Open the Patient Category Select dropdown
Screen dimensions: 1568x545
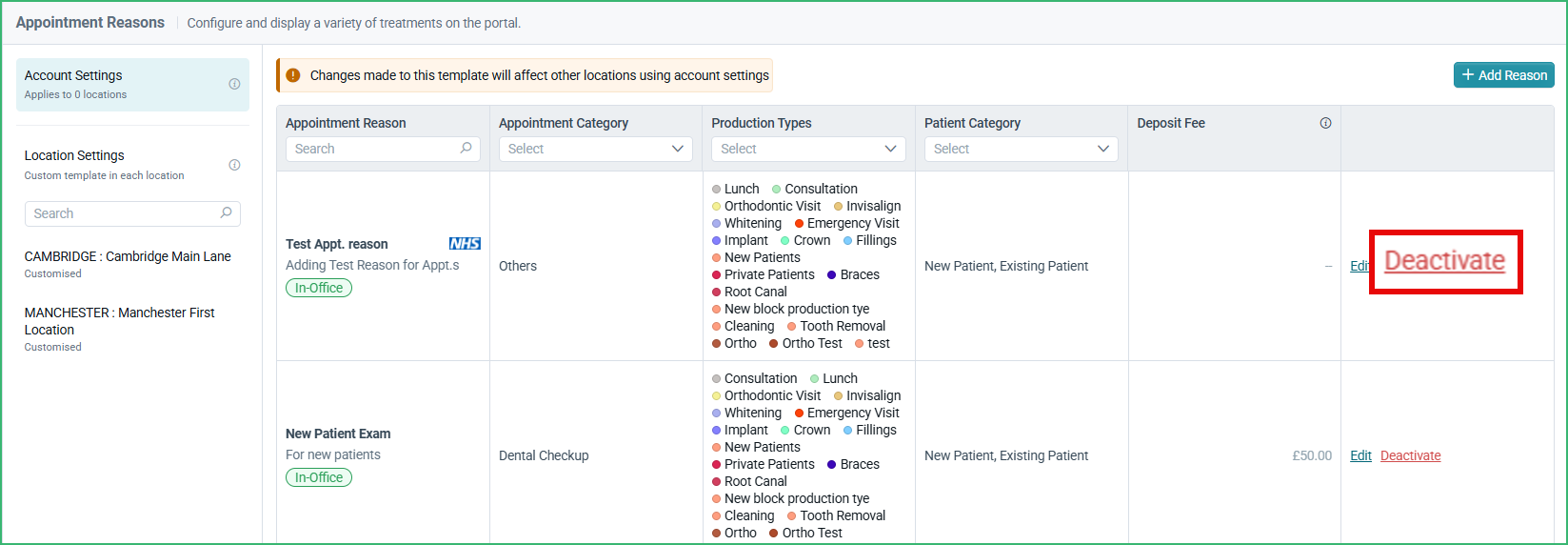(1022, 149)
